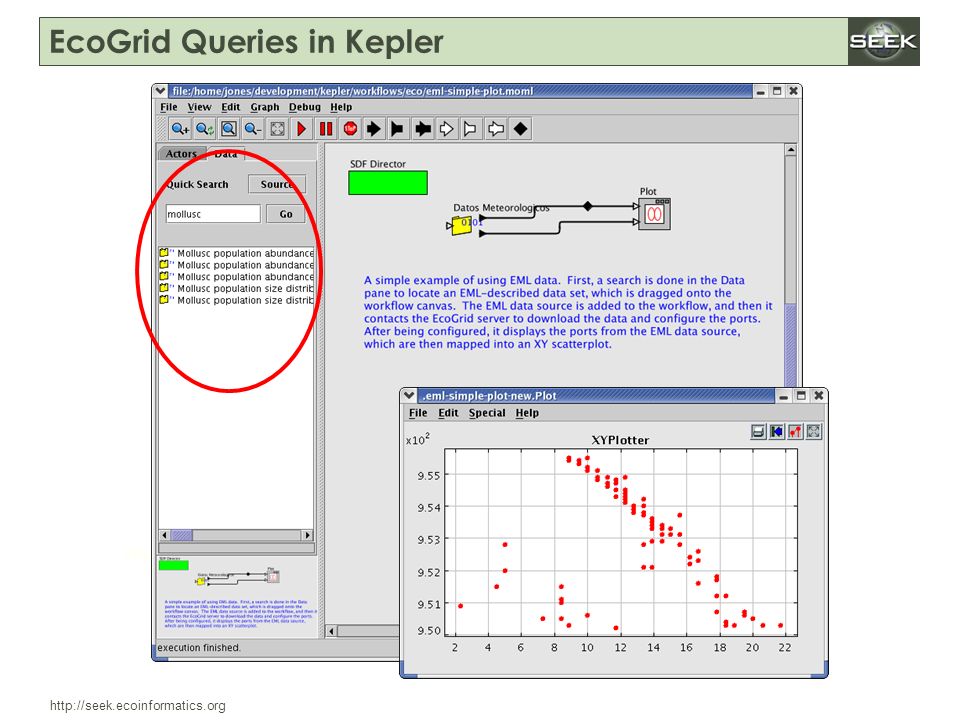Image resolution: width=960 pixels, height=720 pixels.
Task: Open the File menu in the Plot window
Action: (x=418, y=413)
